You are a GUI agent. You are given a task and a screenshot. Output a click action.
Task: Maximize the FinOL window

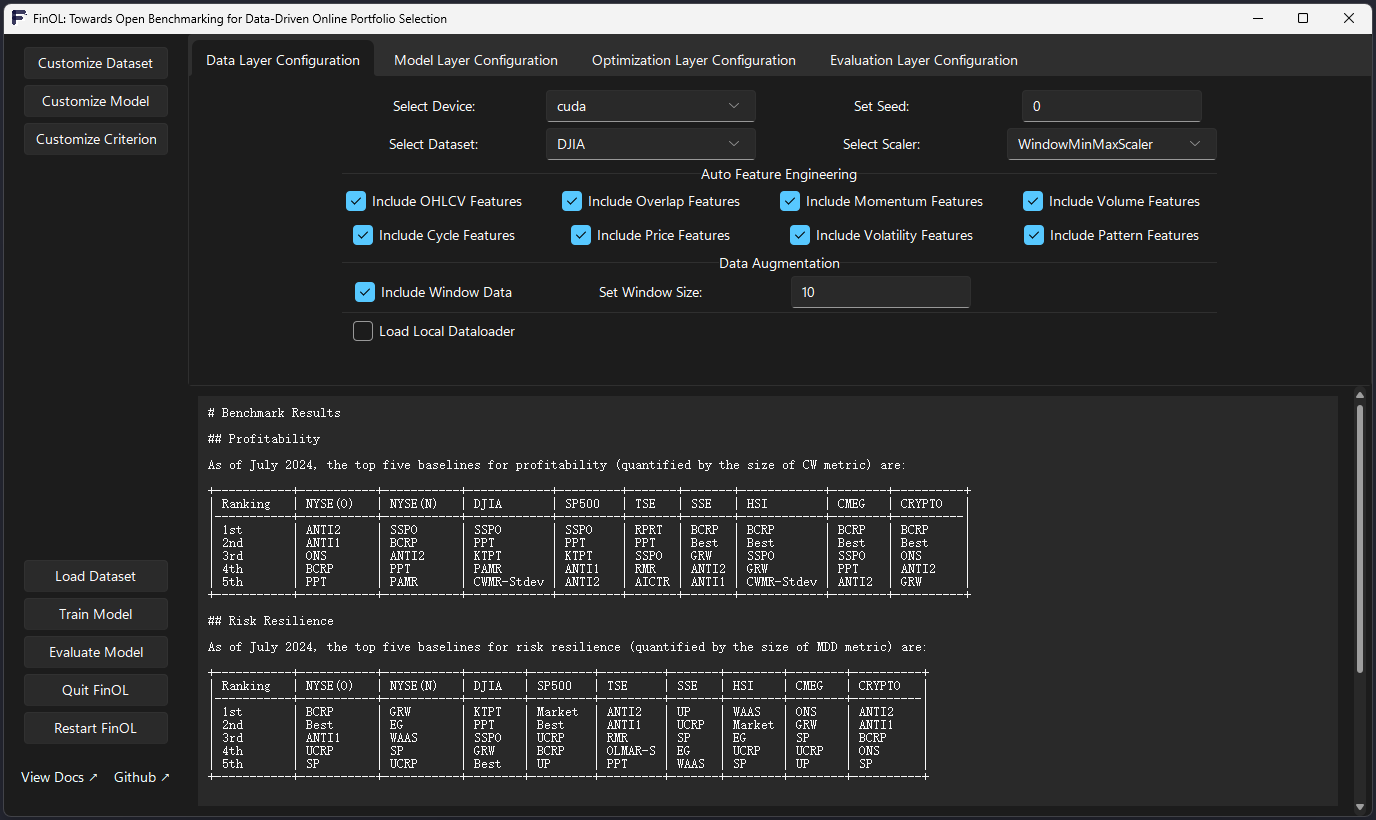[x=1303, y=18]
